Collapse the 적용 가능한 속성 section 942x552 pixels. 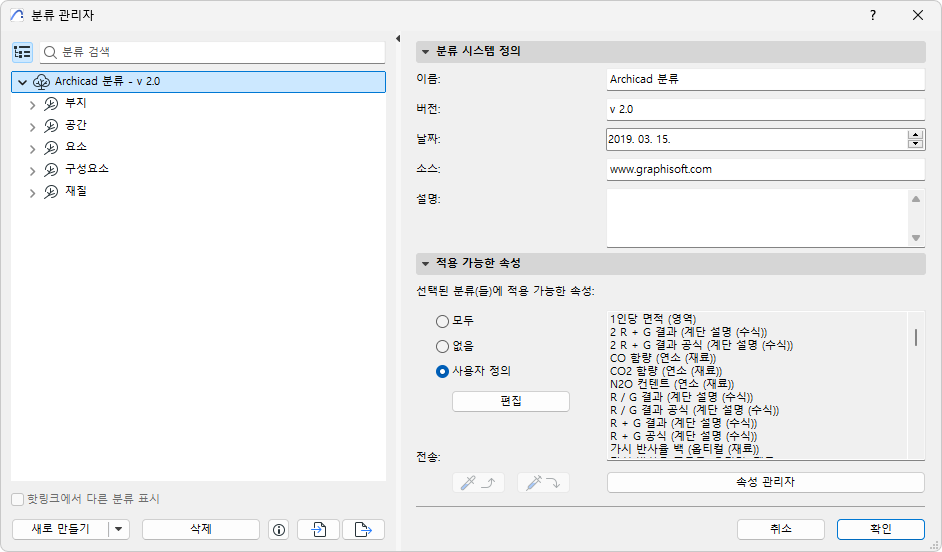(x=425, y=264)
